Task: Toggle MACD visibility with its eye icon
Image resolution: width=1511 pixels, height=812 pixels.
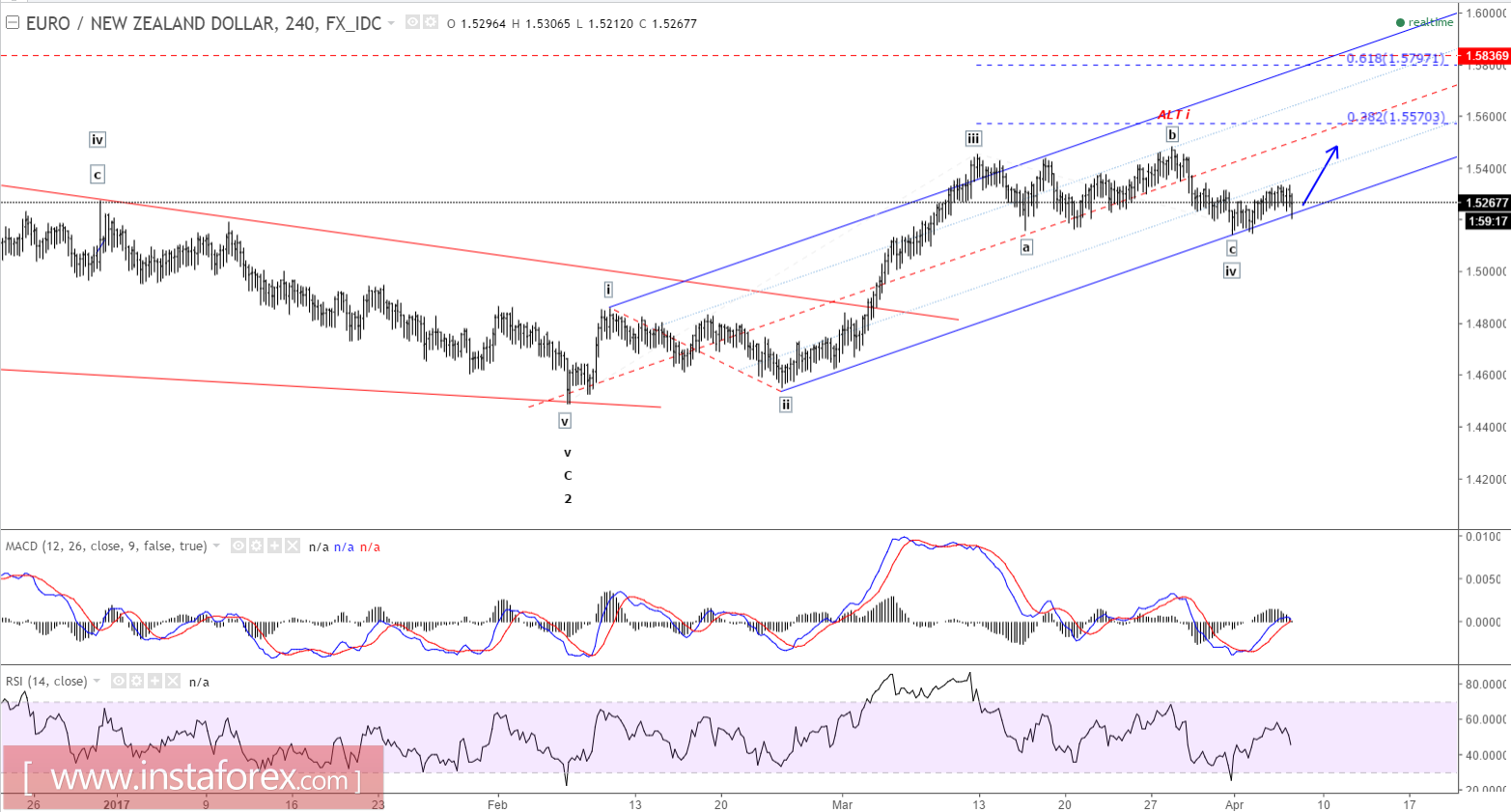Action: pos(238,546)
